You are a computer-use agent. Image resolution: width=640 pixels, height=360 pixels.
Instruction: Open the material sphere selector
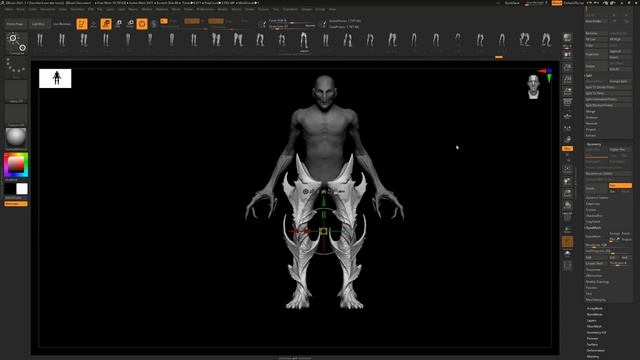click(x=16, y=138)
